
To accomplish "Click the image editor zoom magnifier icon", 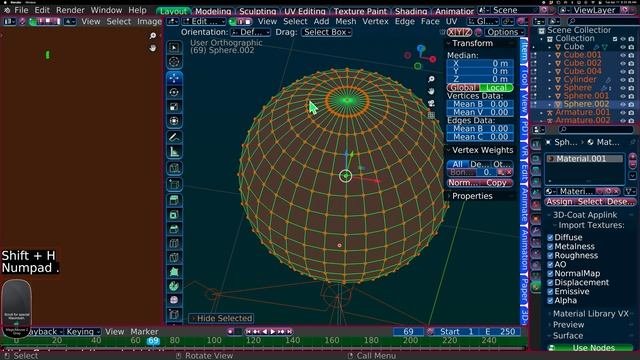I will 153,36.
